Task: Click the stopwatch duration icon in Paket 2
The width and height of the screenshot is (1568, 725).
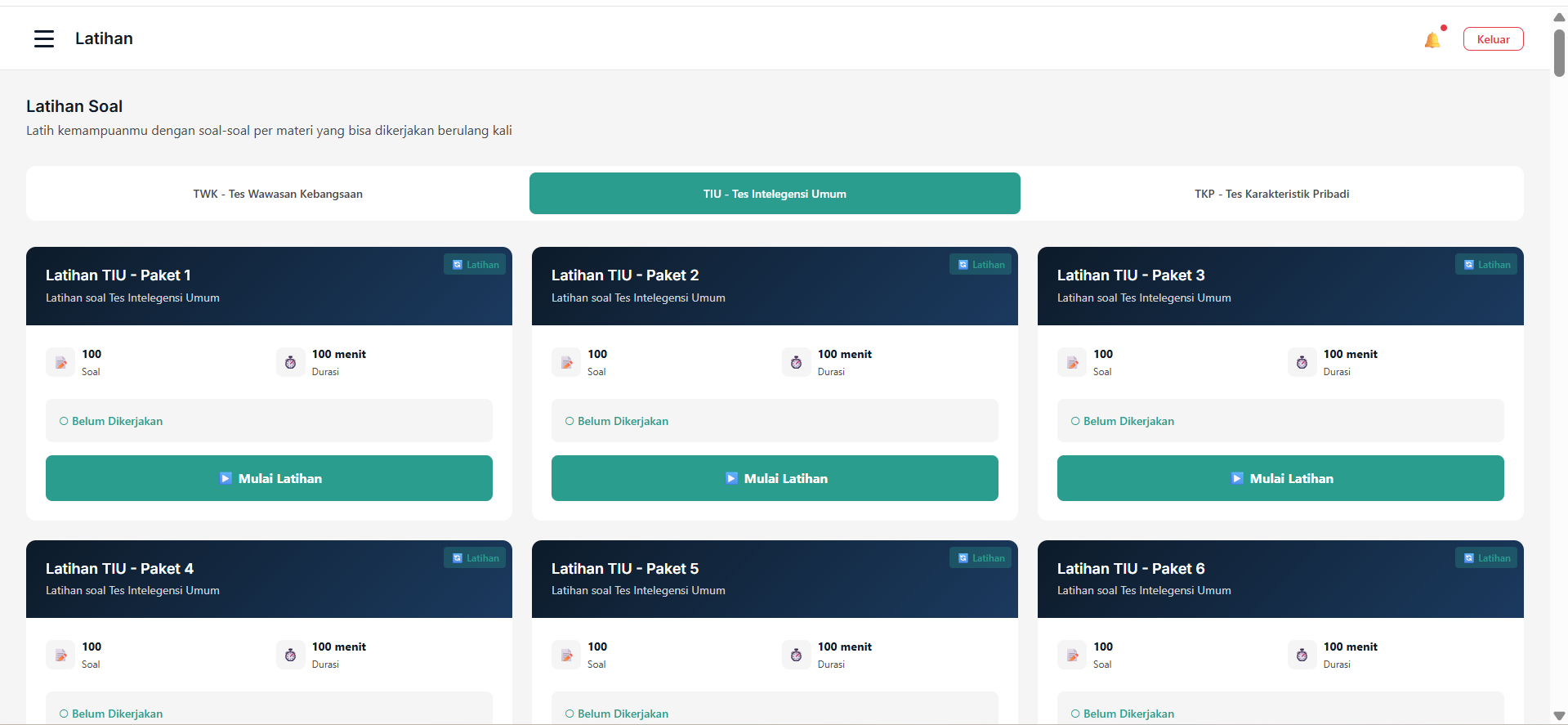Action: click(x=796, y=362)
